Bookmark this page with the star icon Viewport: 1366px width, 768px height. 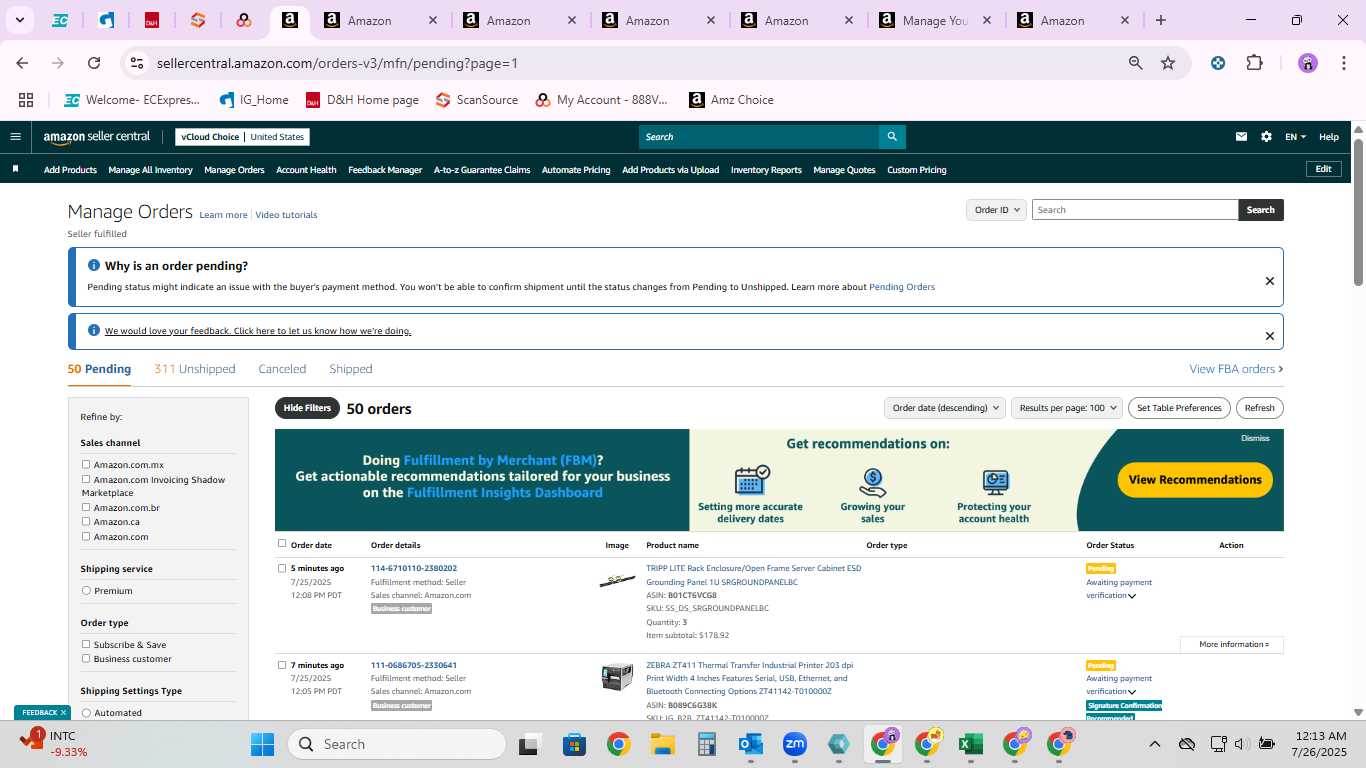tap(1168, 63)
